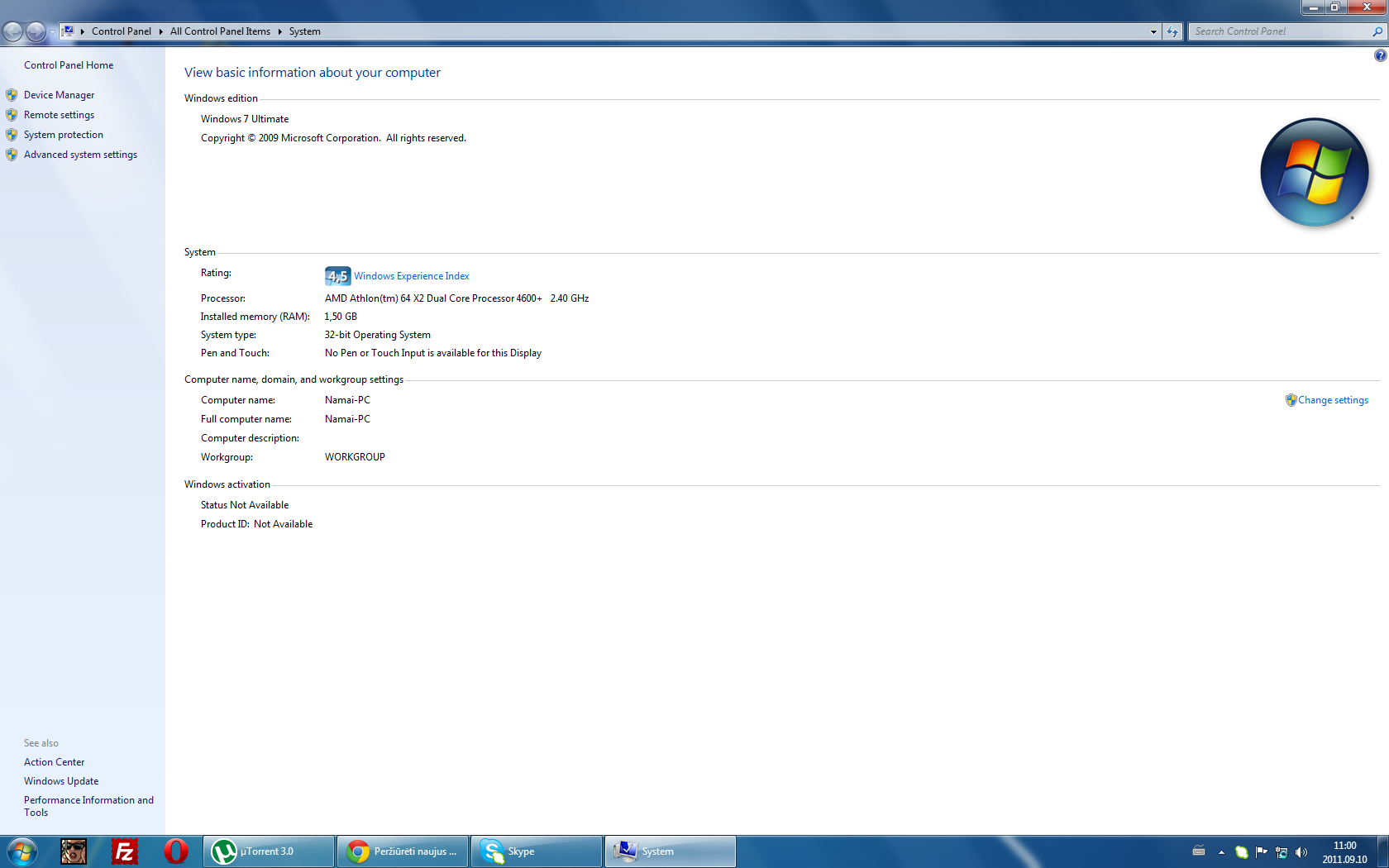Open Windows Update under See also
1389x868 pixels.
(61, 781)
